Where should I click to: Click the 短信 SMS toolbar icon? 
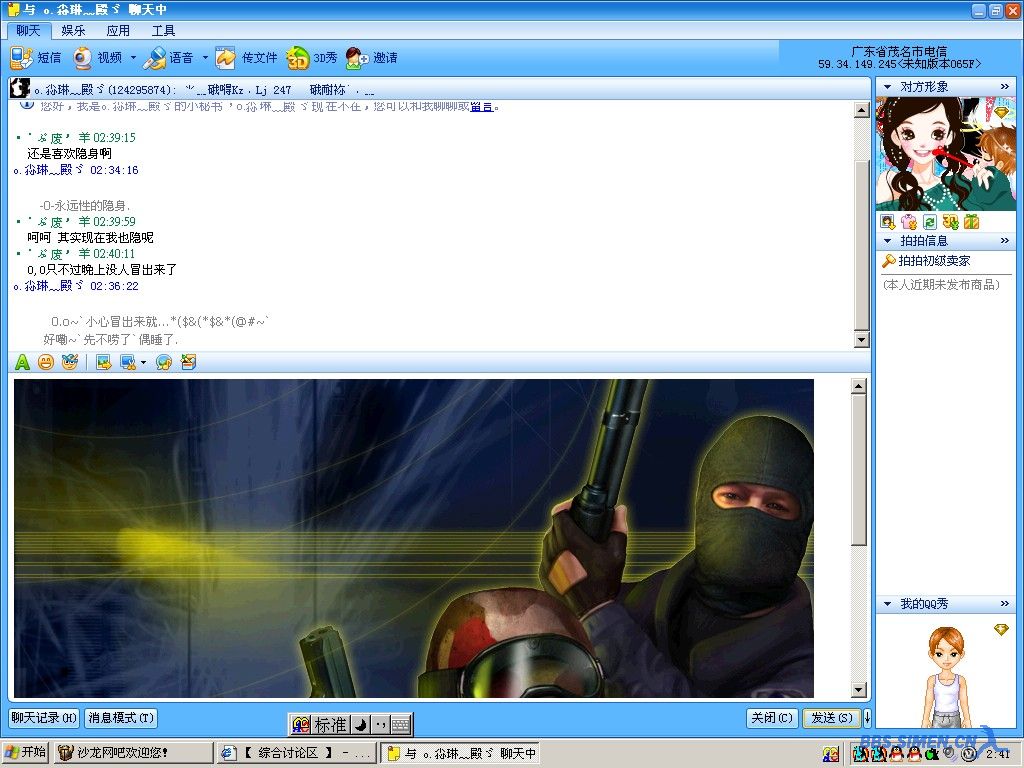tap(36, 58)
